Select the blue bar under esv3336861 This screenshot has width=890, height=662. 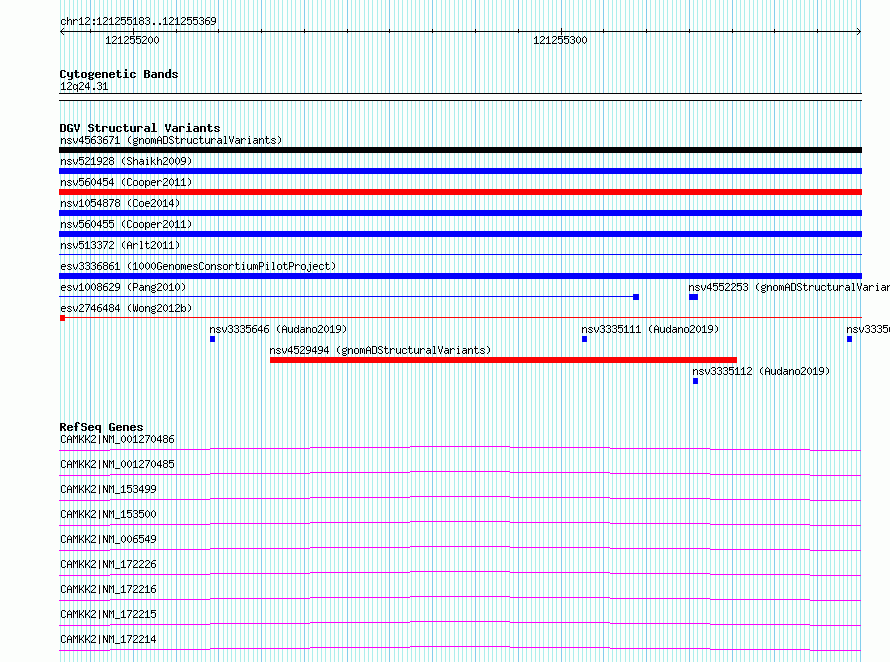(460, 276)
